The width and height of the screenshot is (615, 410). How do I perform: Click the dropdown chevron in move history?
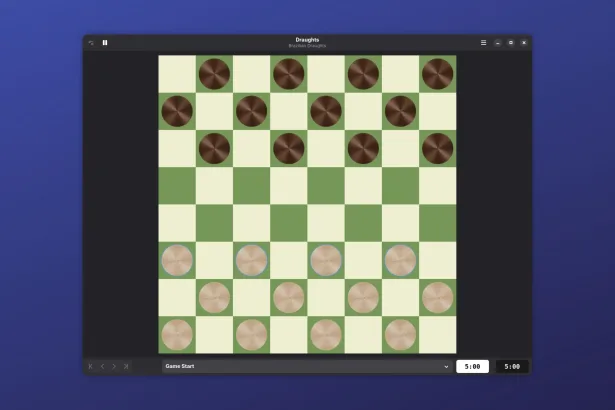(x=446, y=367)
